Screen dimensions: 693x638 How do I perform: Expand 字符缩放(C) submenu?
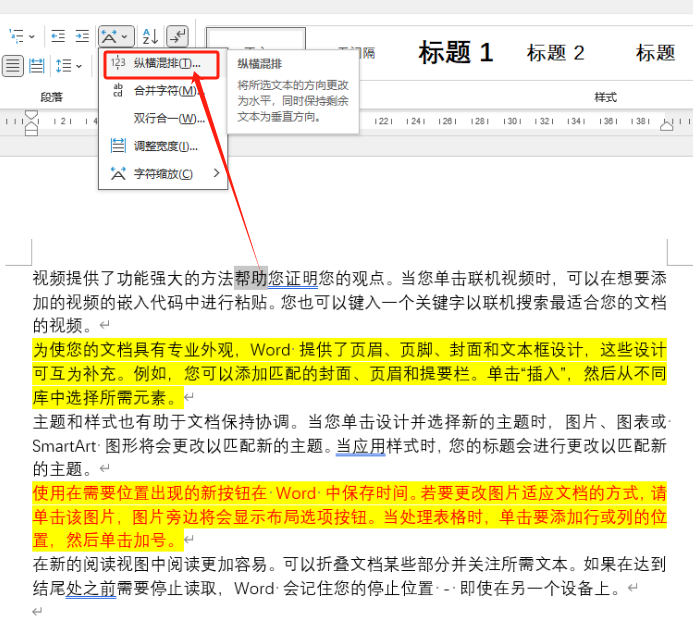coord(162,173)
